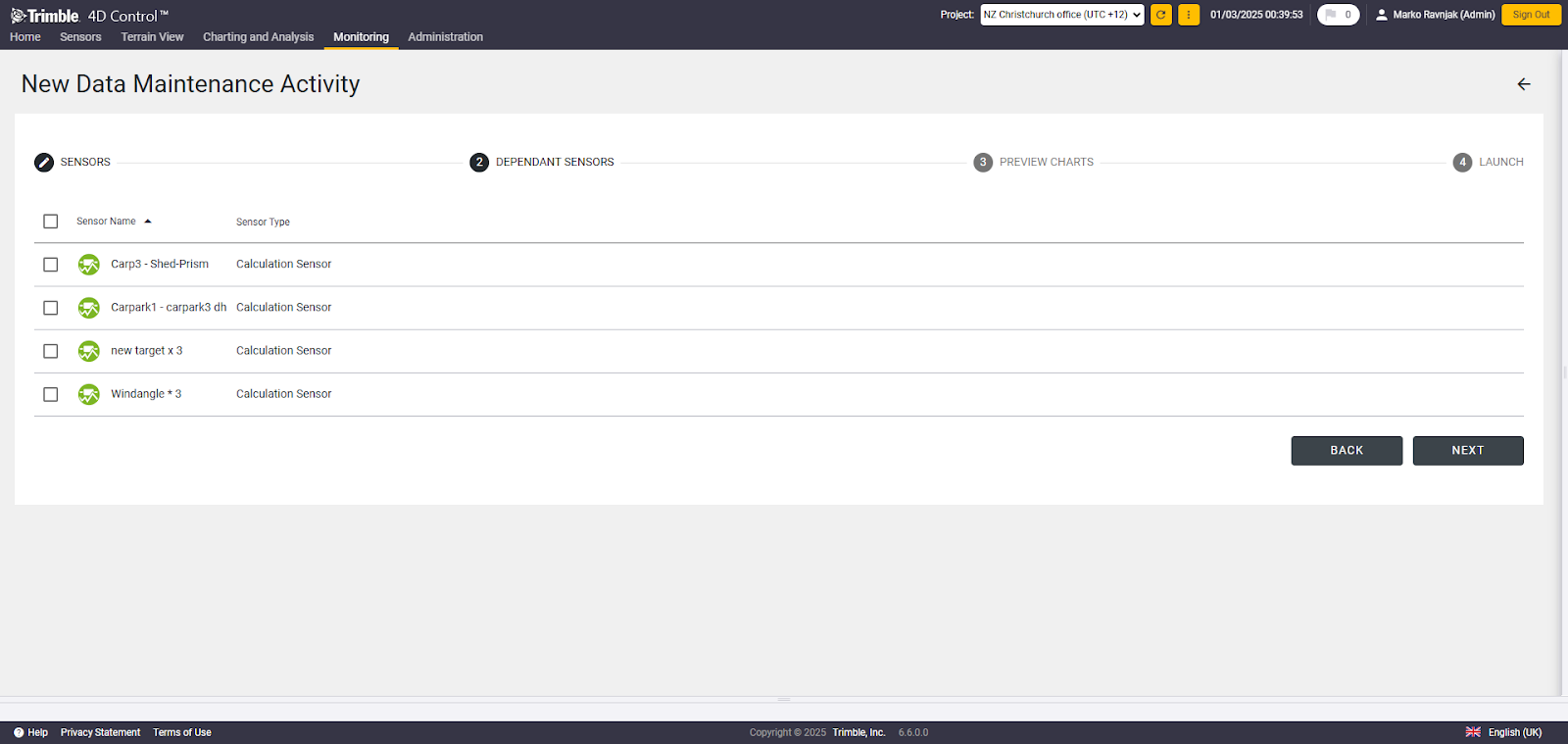Click the Help question mark icon

pyautogui.click(x=19, y=732)
